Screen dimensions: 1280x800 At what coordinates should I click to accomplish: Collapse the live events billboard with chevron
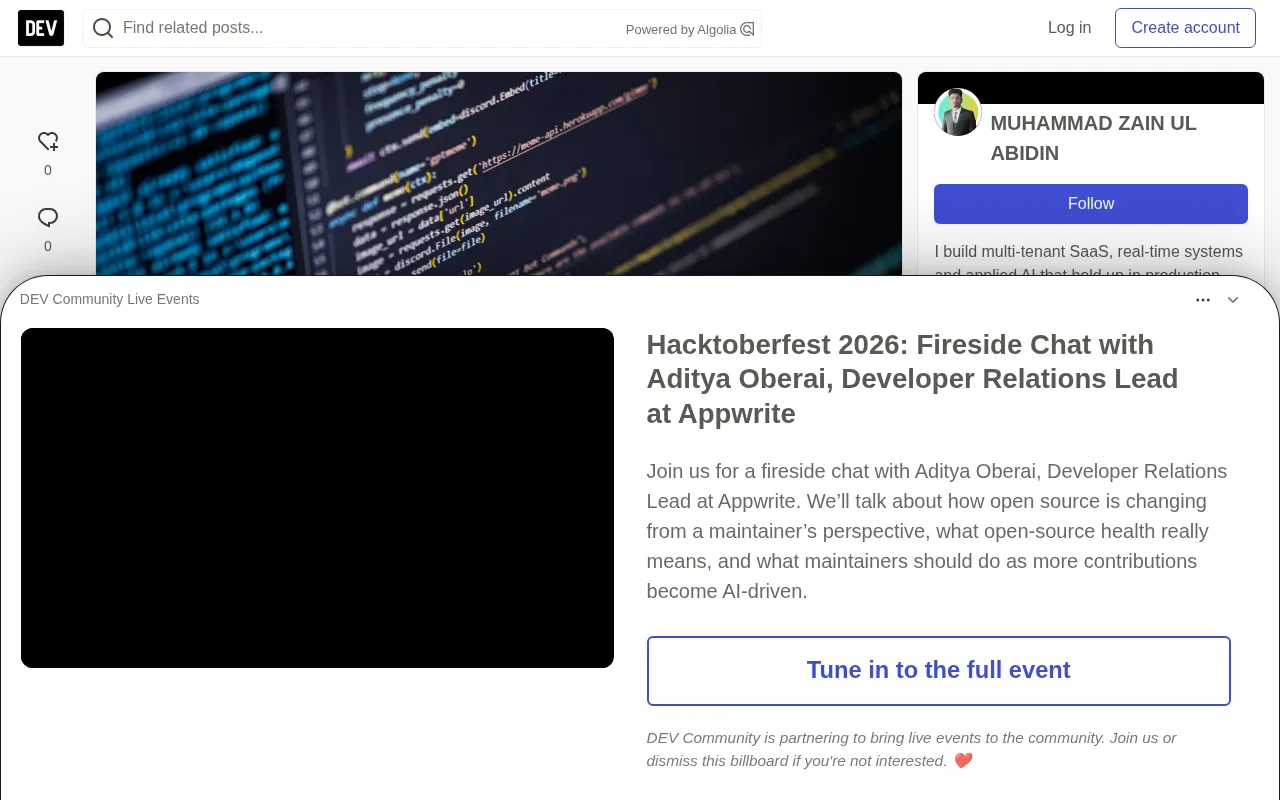point(1233,300)
